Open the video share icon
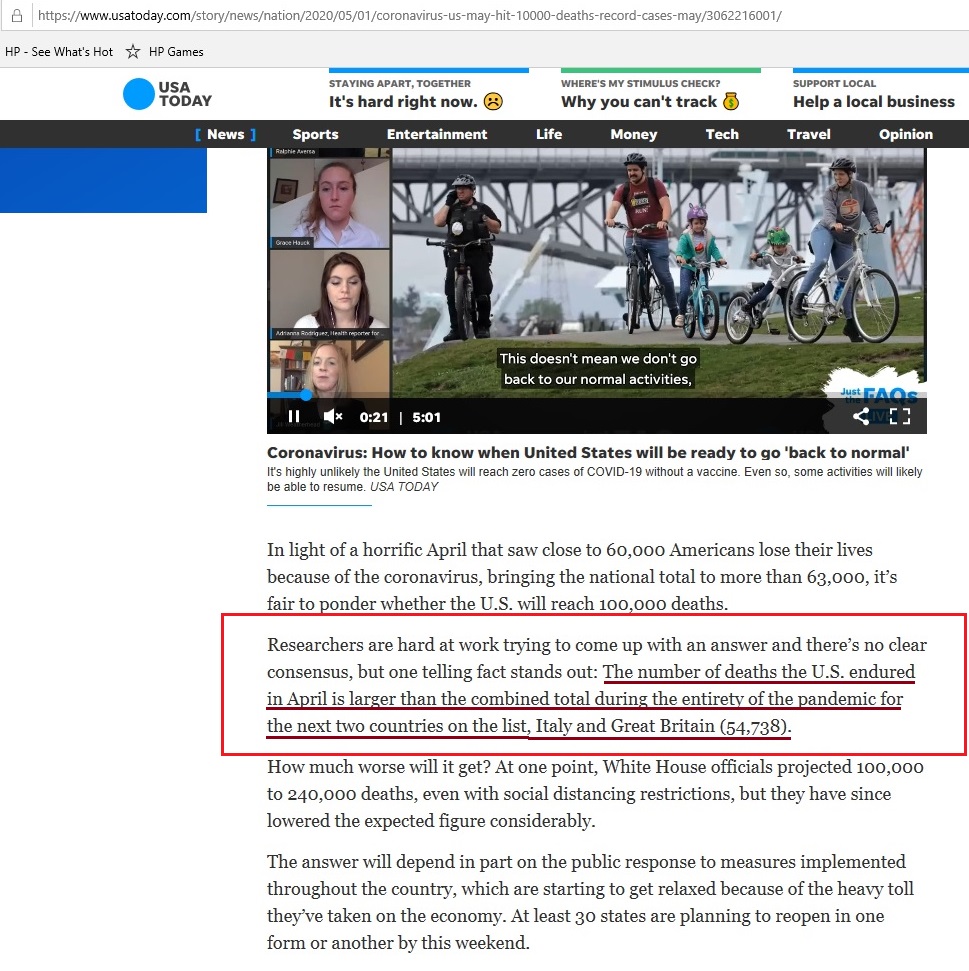Screen dimensions: 969x971 pos(861,416)
